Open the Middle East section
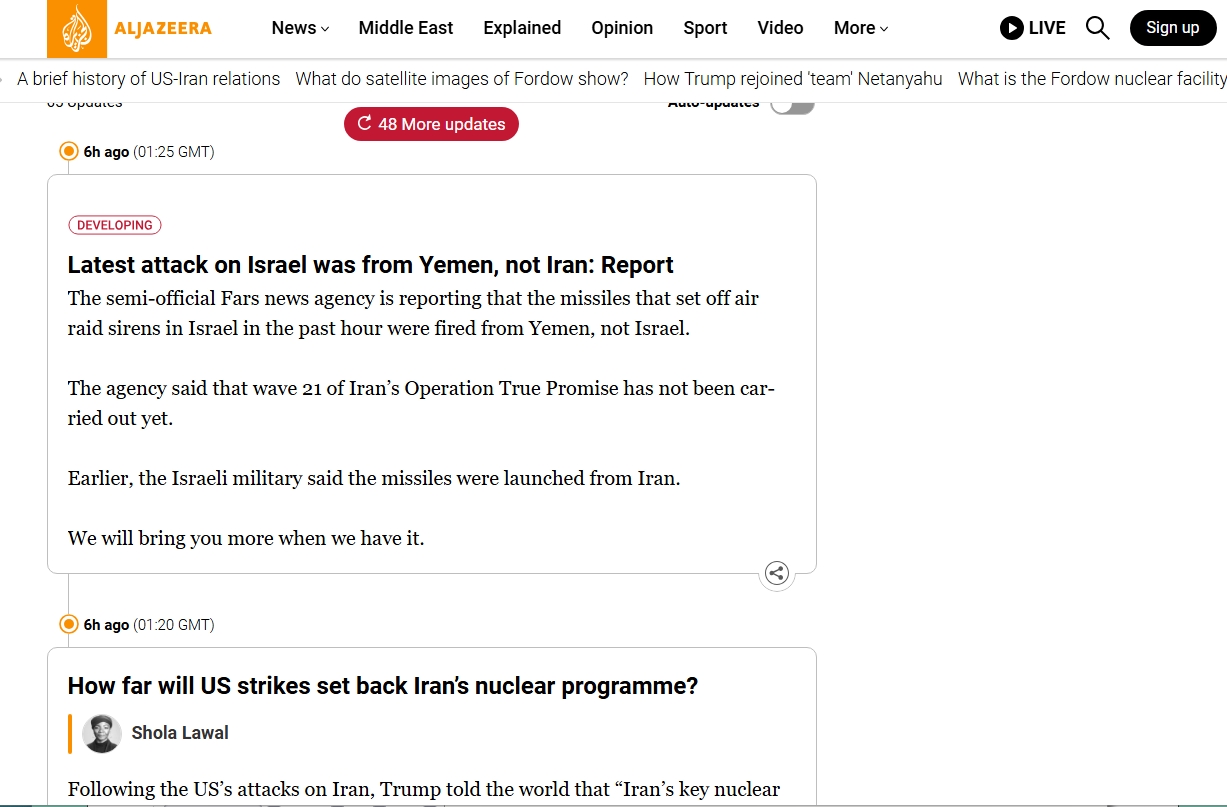 click(x=406, y=28)
